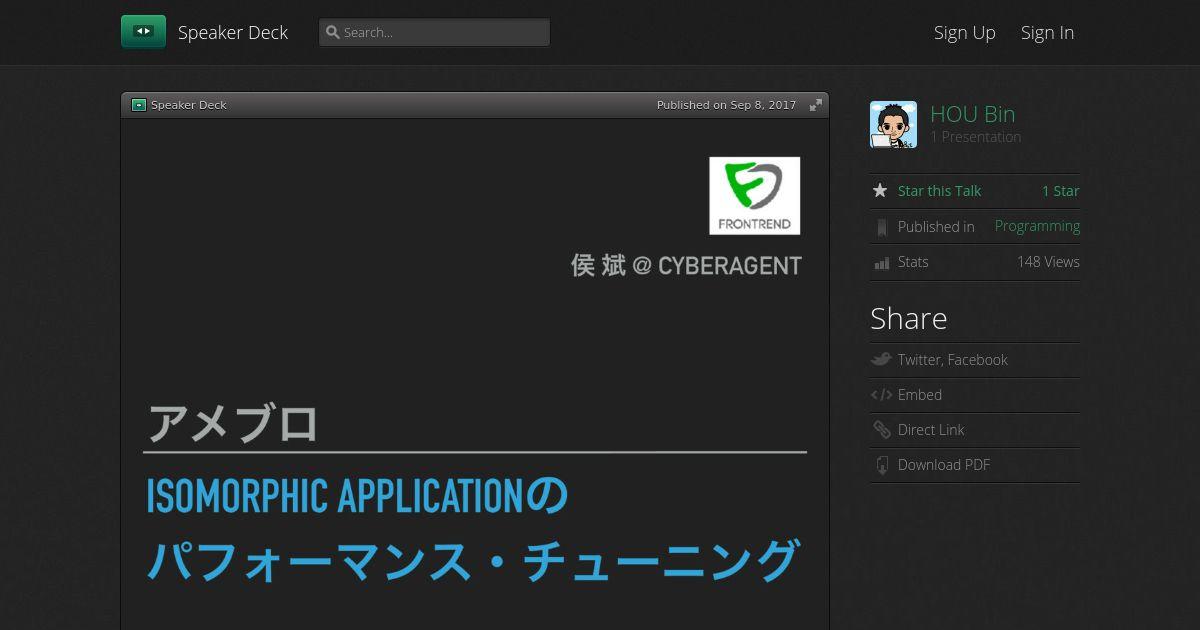Focus the Search input field
The image size is (1200, 630).
(434, 32)
